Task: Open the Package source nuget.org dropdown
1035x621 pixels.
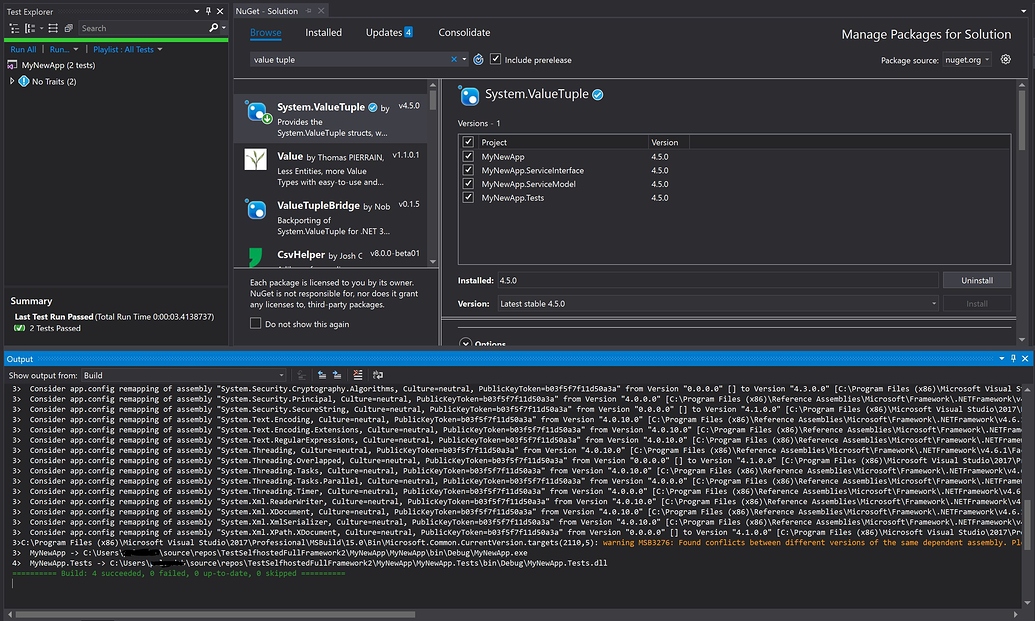Action: (x=967, y=59)
